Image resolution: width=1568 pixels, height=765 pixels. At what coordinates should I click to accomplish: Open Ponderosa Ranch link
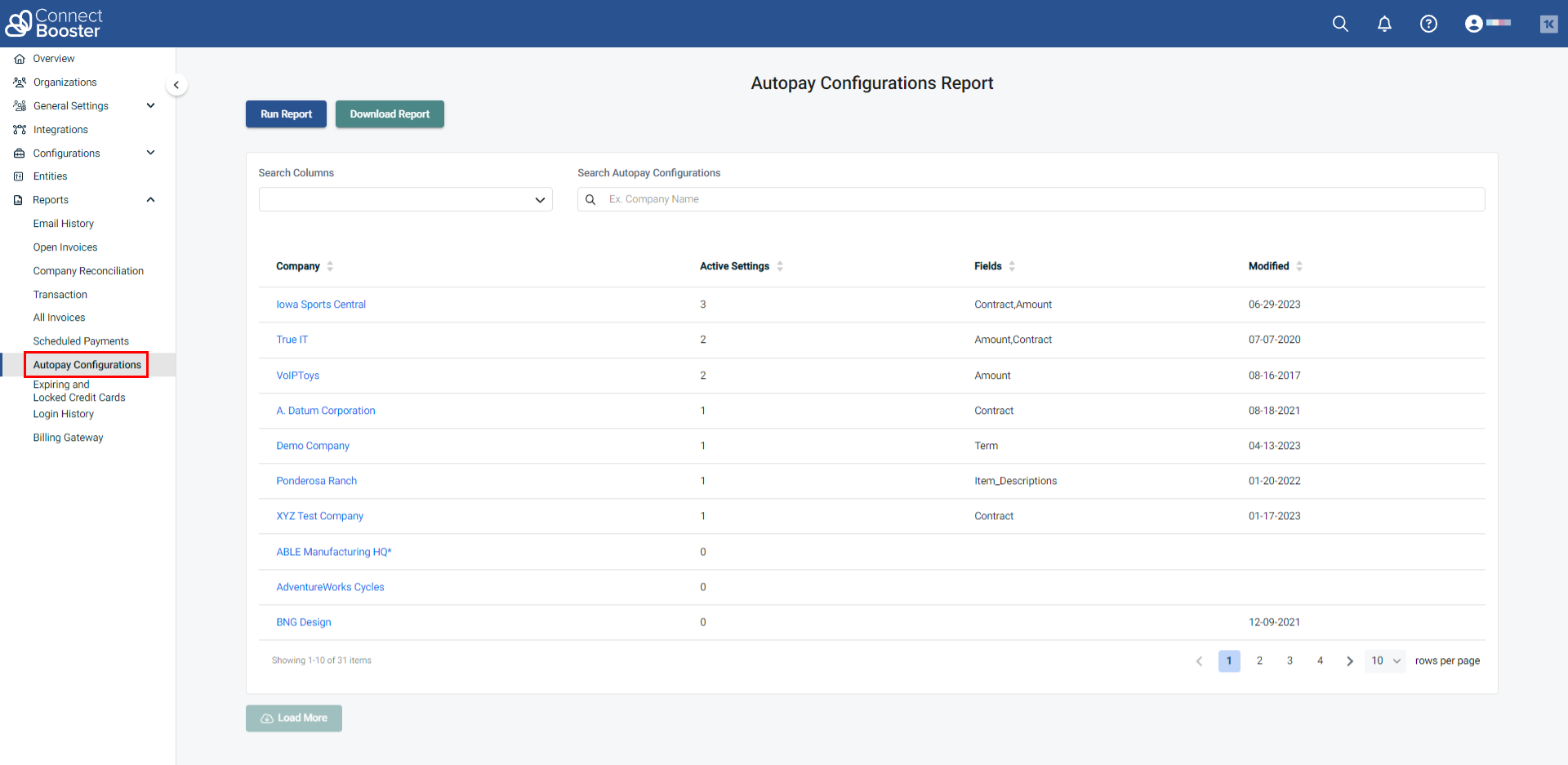317,481
